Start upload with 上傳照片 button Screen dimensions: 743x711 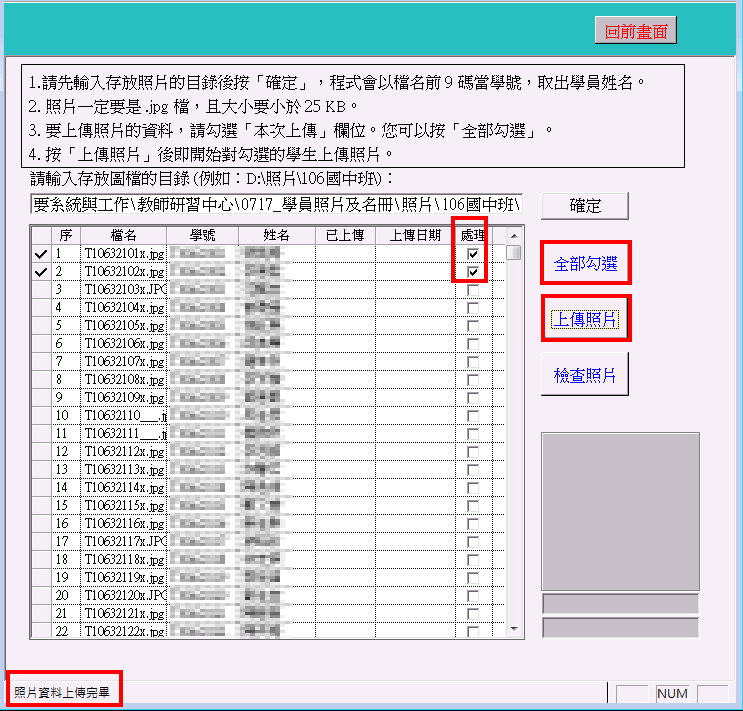[x=585, y=319]
